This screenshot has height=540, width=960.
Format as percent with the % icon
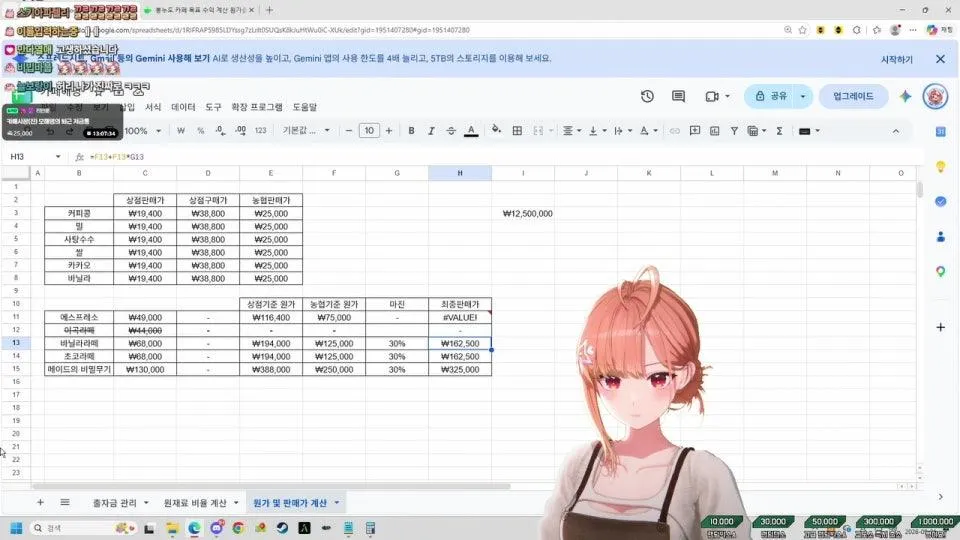pos(200,131)
